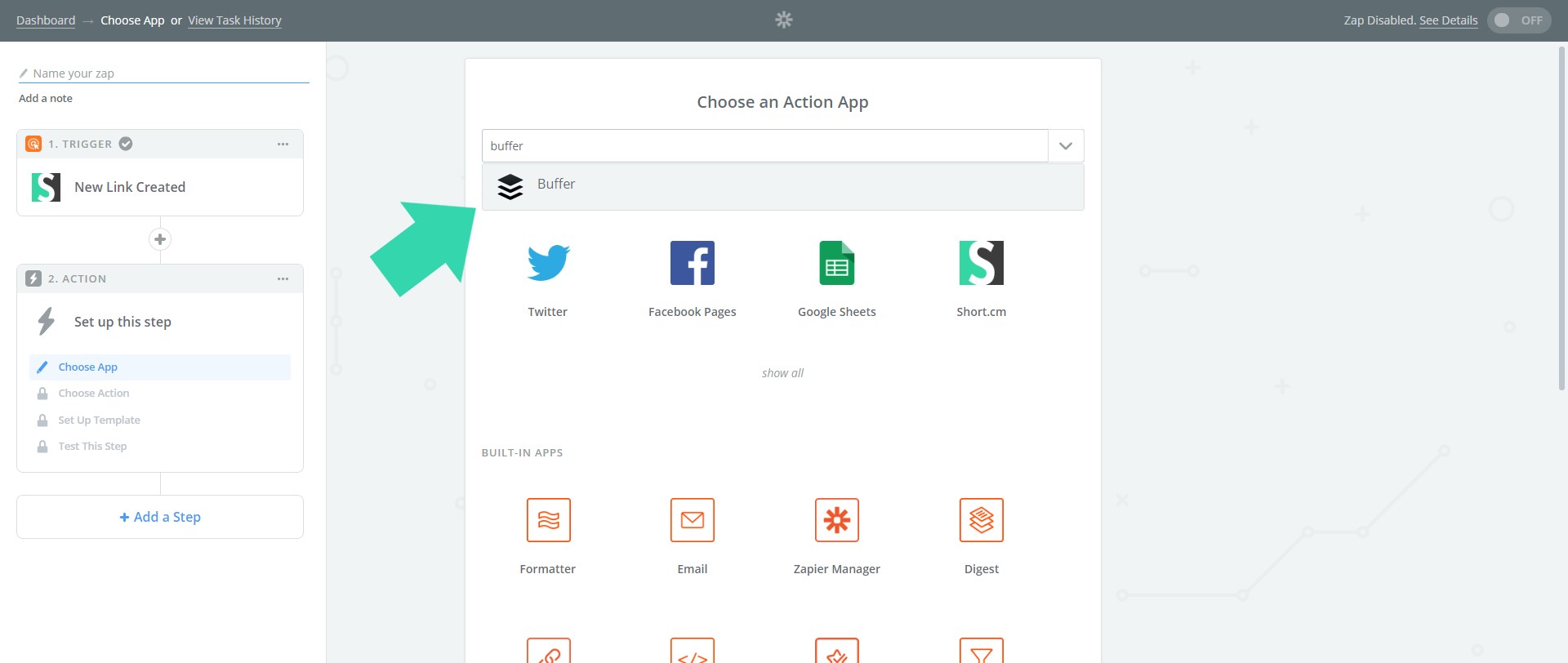Choose the Email built-in app icon
Screen dimensions: 1568x663
pyautogui.click(x=692, y=521)
